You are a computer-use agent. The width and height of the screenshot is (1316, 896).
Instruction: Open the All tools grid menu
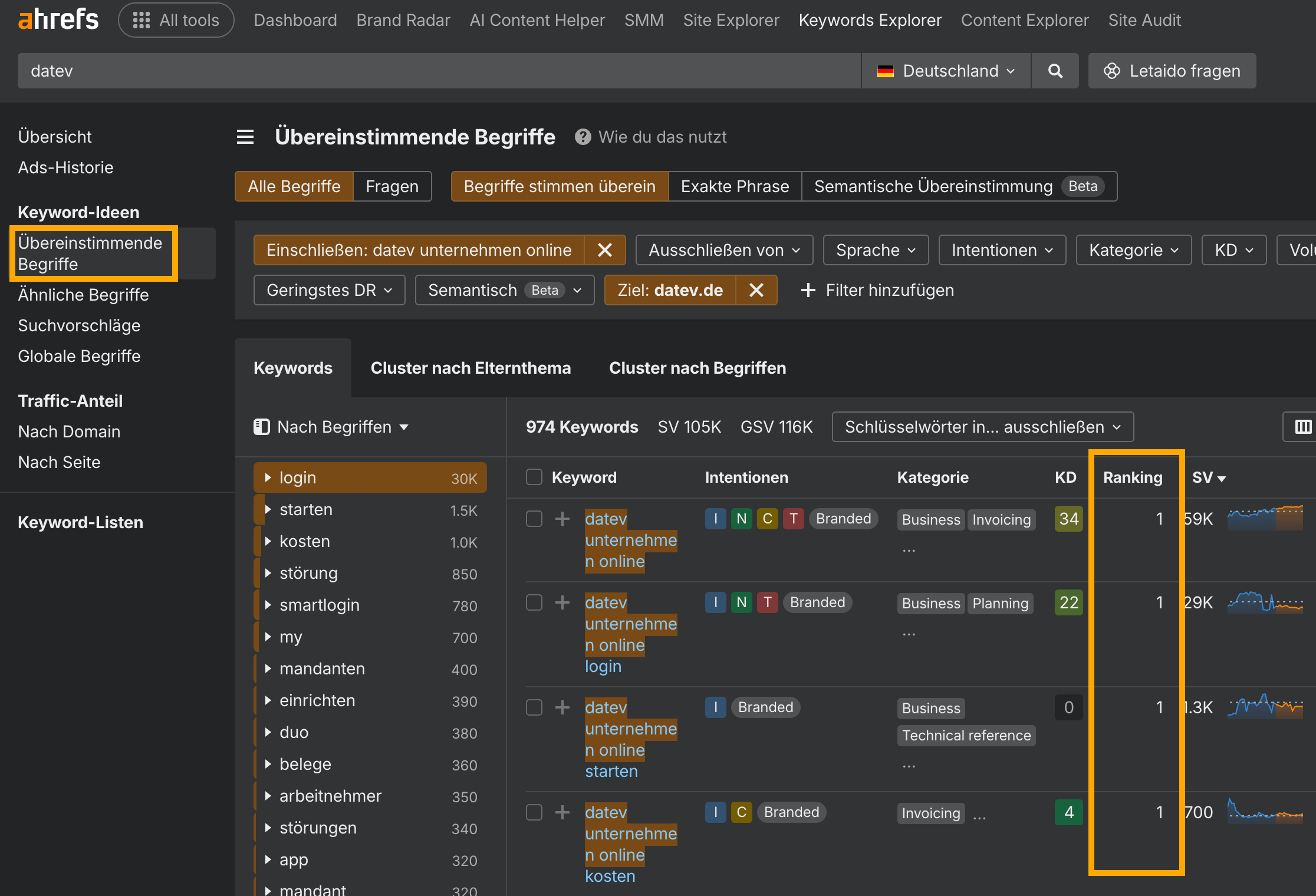tap(176, 20)
